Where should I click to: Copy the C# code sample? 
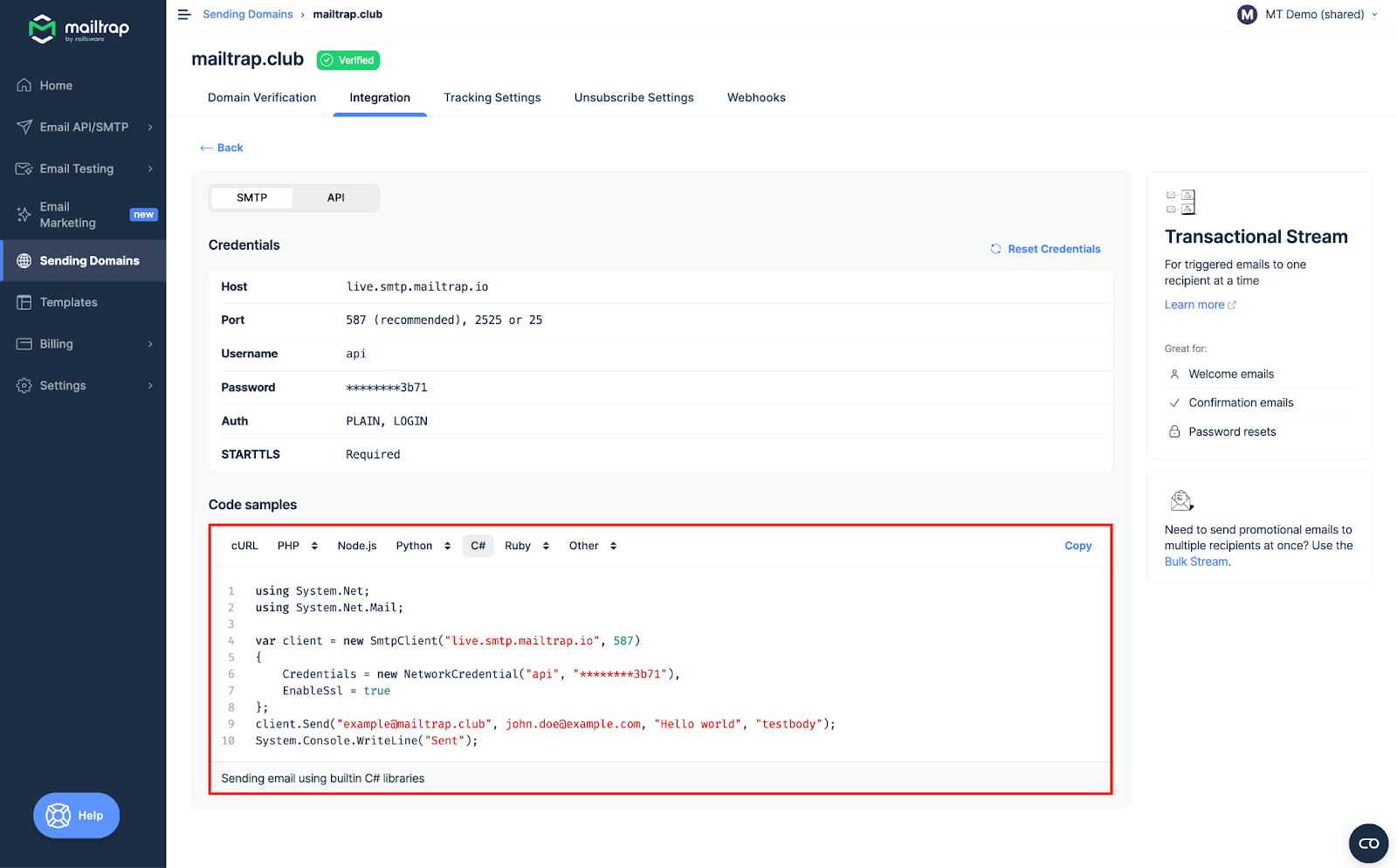point(1077,546)
